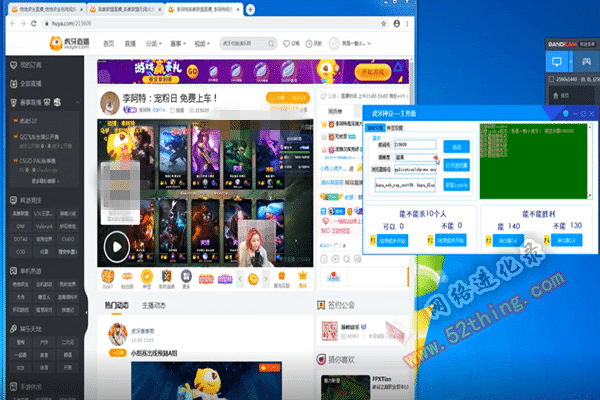Click the treasure chest gift icon under video

click(106, 275)
